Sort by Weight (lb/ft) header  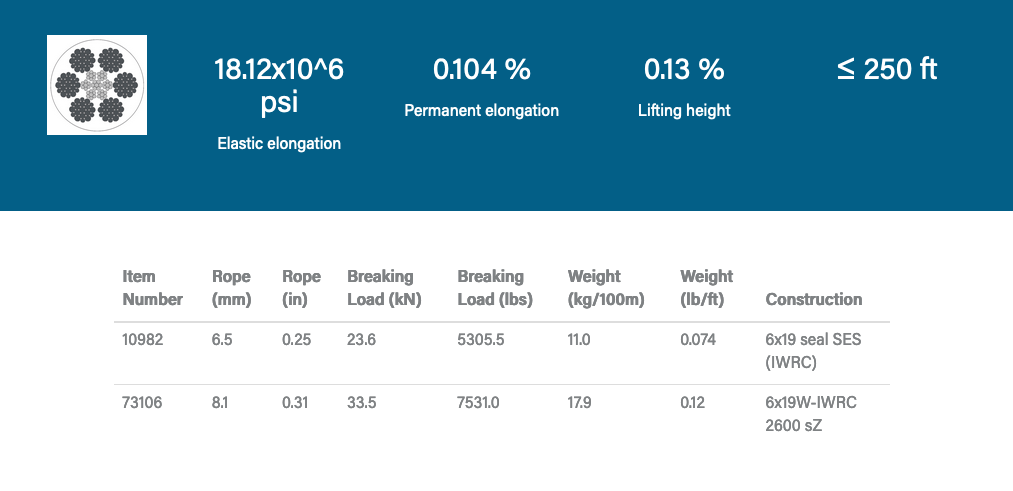(706, 288)
